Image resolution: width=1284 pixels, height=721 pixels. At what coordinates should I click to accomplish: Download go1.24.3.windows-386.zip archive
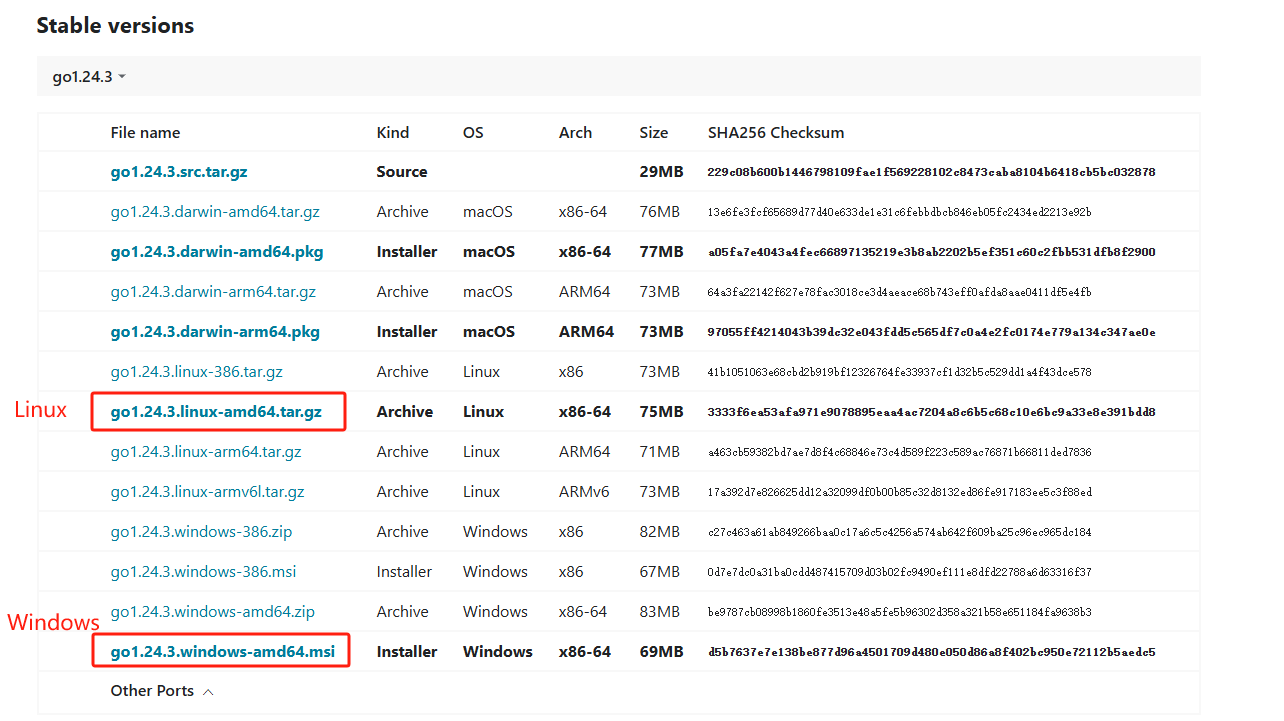[201, 532]
